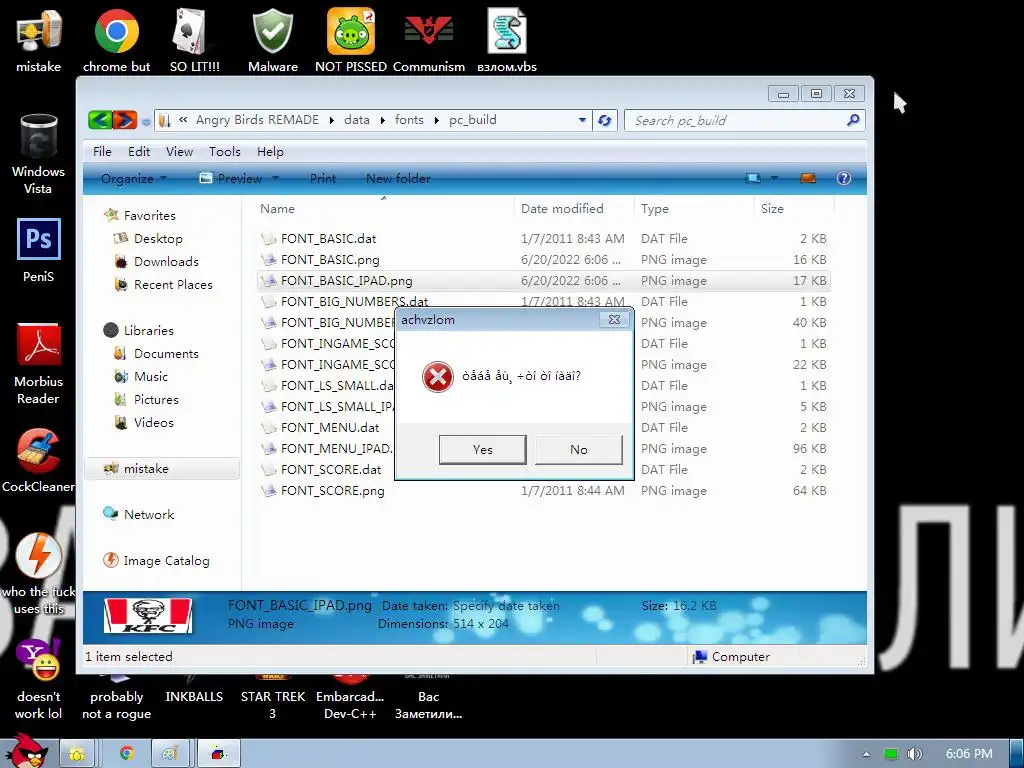Sort by the Date modified column
Screen dimensions: 1024x768
(x=573, y=208)
